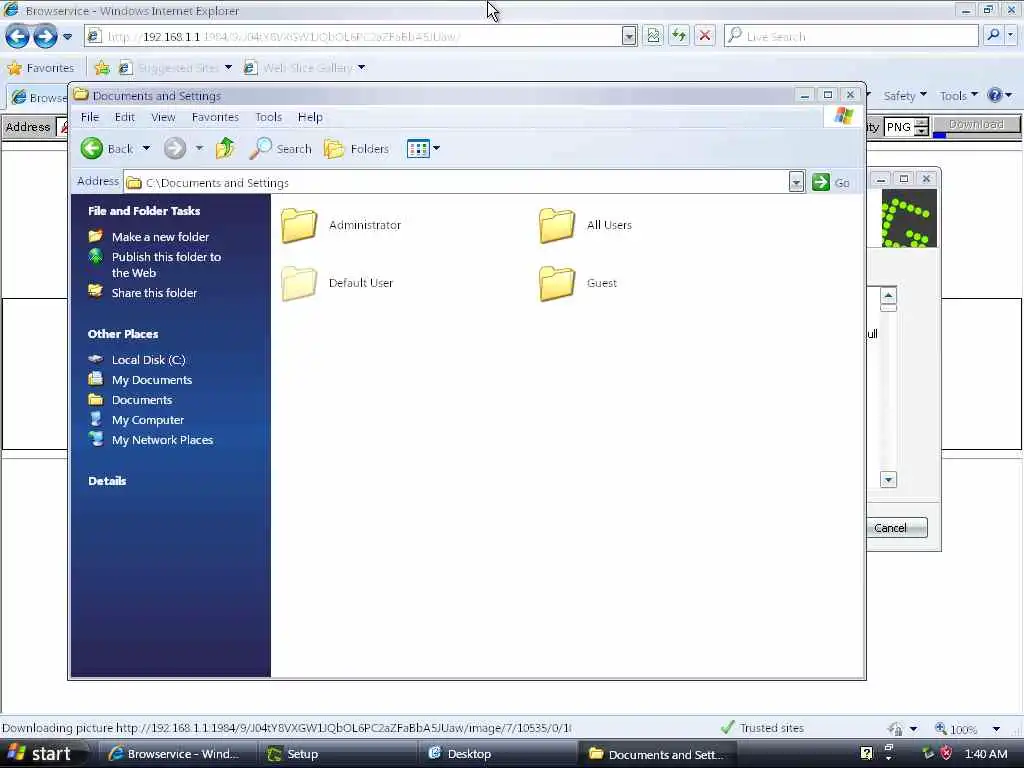The width and height of the screenshot is (1024, 768).
Task: Go to My Network Places
Action: pyautogui.click(x=162, y=440)
